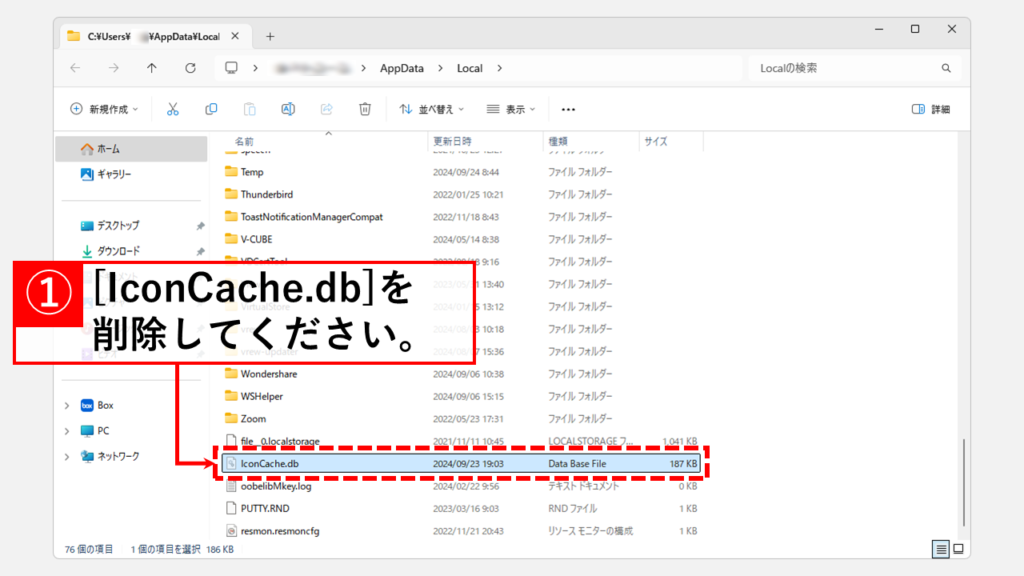Image resolution: width=1024 pixels, height=576 pixels.
Task: Sort by 更新日時 column header
Action: (x=453, y=142)
